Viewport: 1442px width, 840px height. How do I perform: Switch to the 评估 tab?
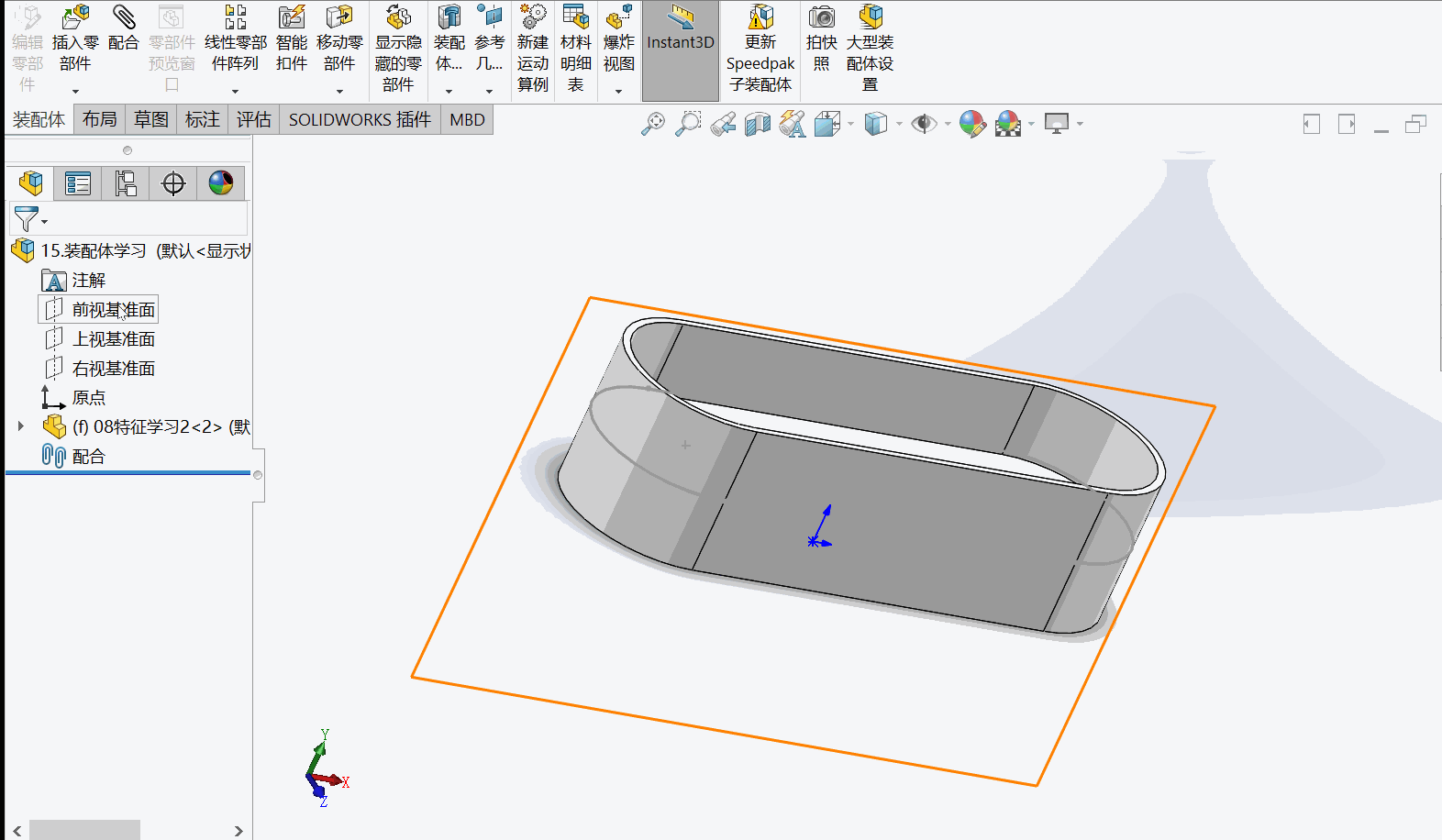[254, 120]
